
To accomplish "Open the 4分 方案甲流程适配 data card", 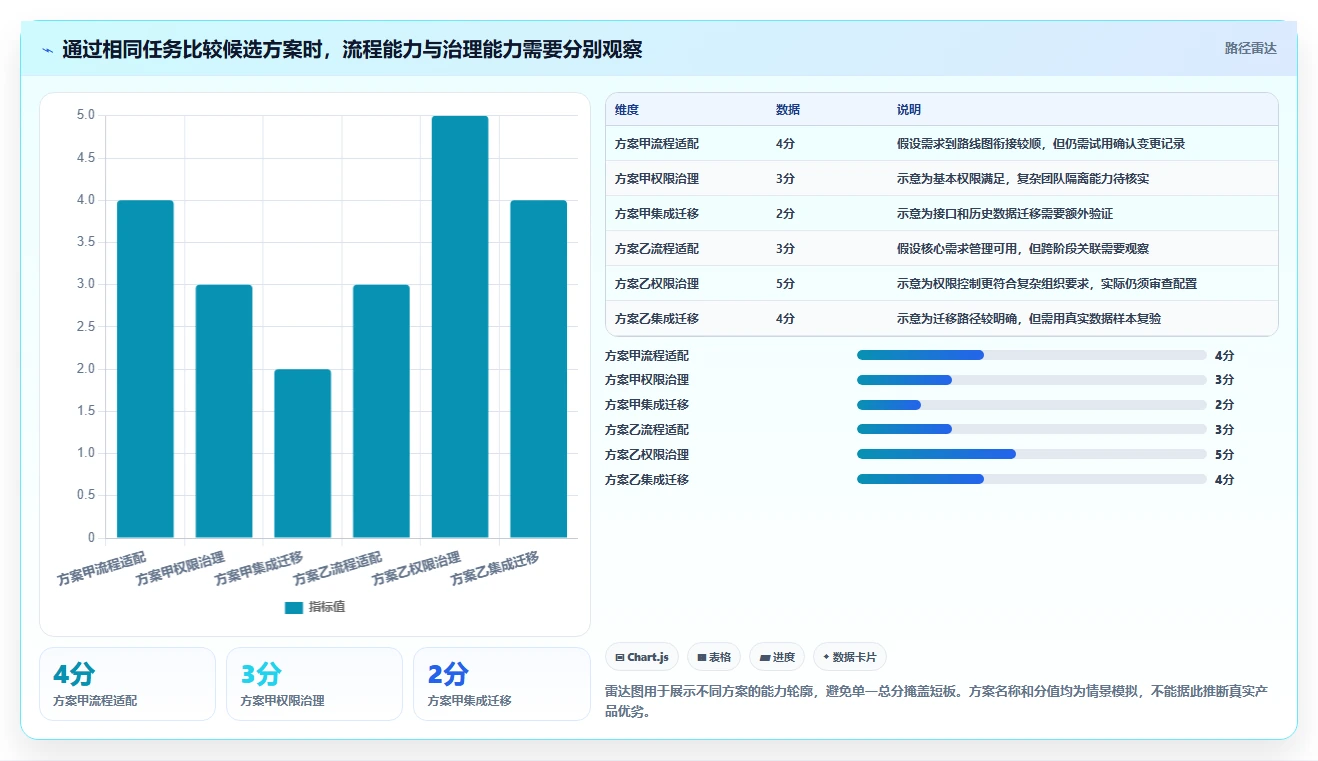I will [x=127, y=684].
